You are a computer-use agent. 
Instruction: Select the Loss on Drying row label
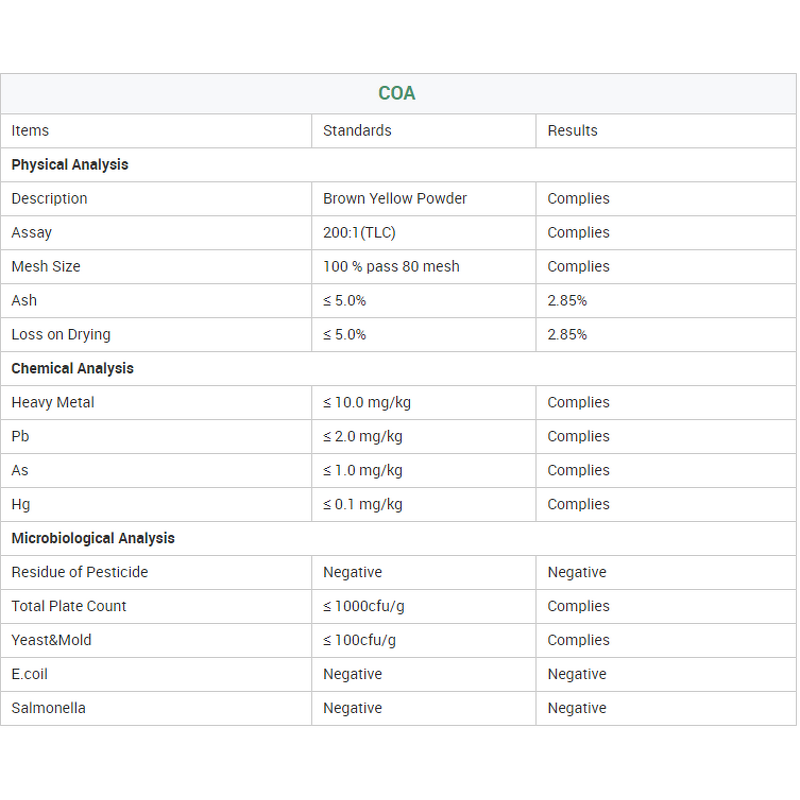61,335
